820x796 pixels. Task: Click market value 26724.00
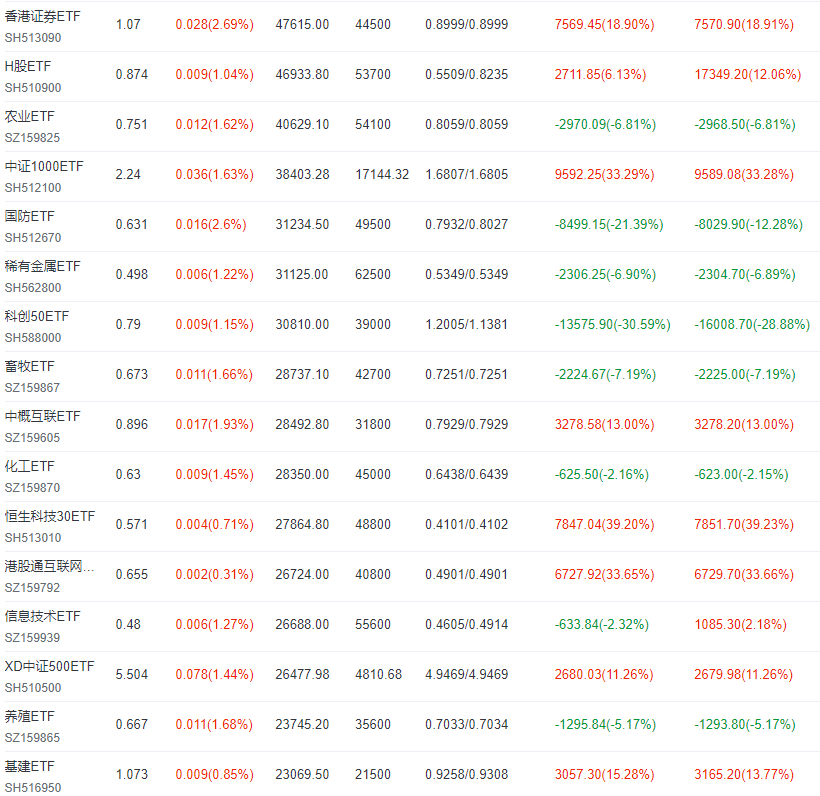click(302, 575)
